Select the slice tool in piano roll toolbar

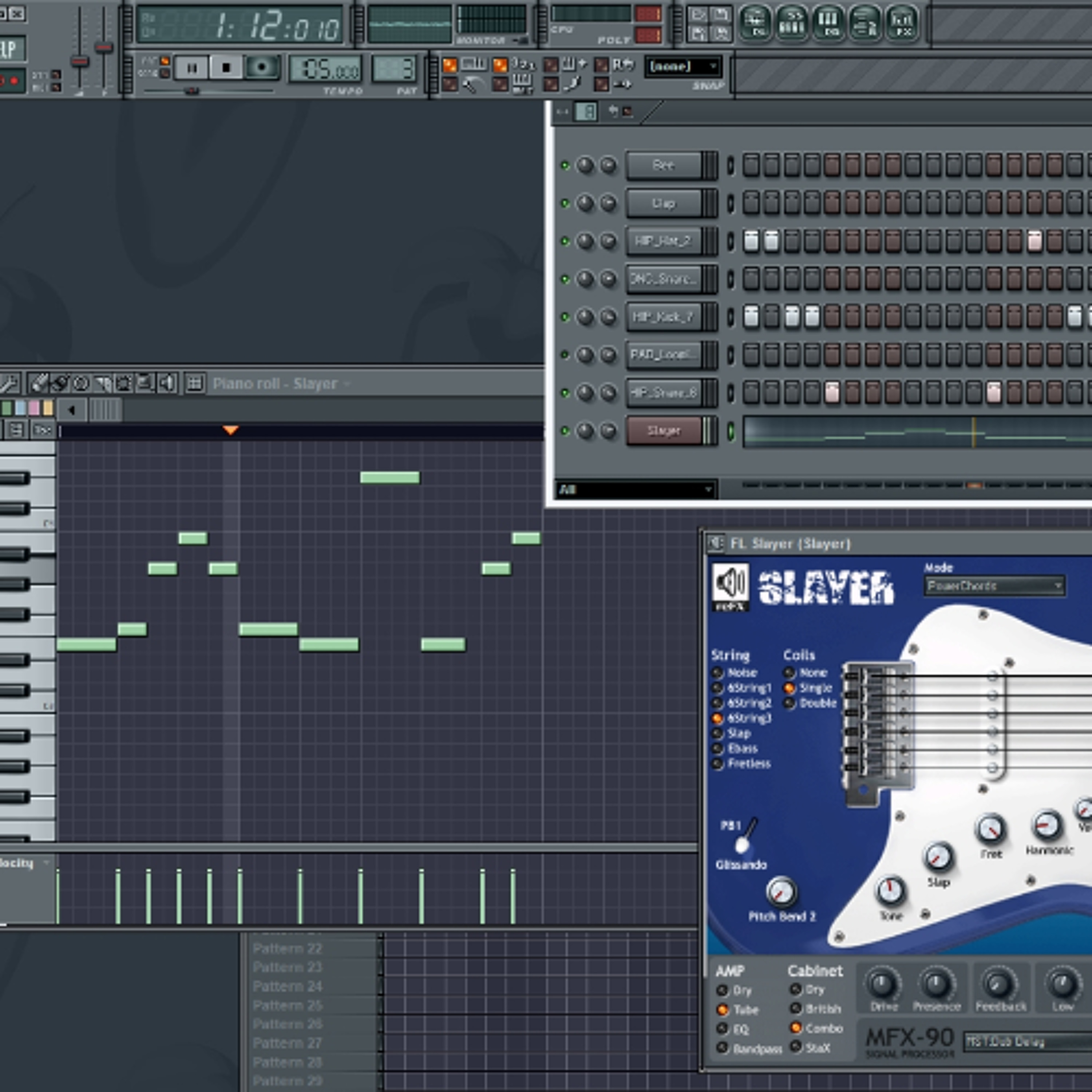coord(102,384)
